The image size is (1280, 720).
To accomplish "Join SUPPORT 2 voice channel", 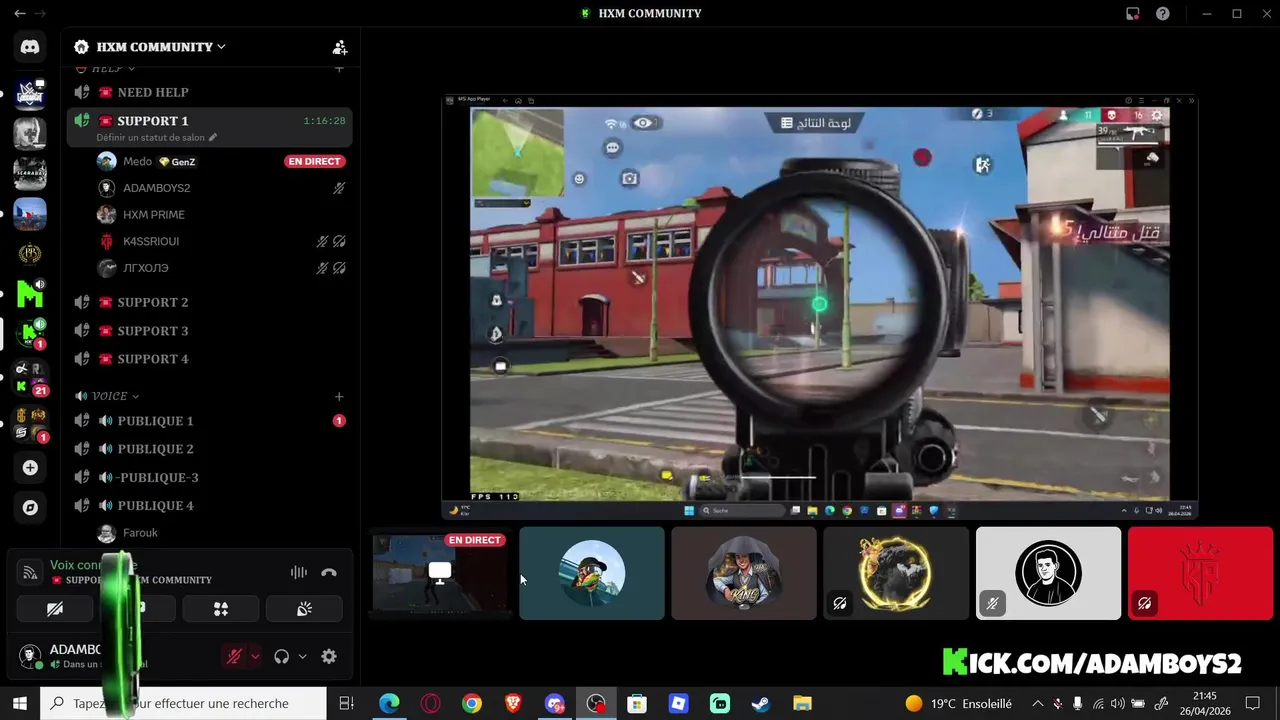I will point(209,302).
